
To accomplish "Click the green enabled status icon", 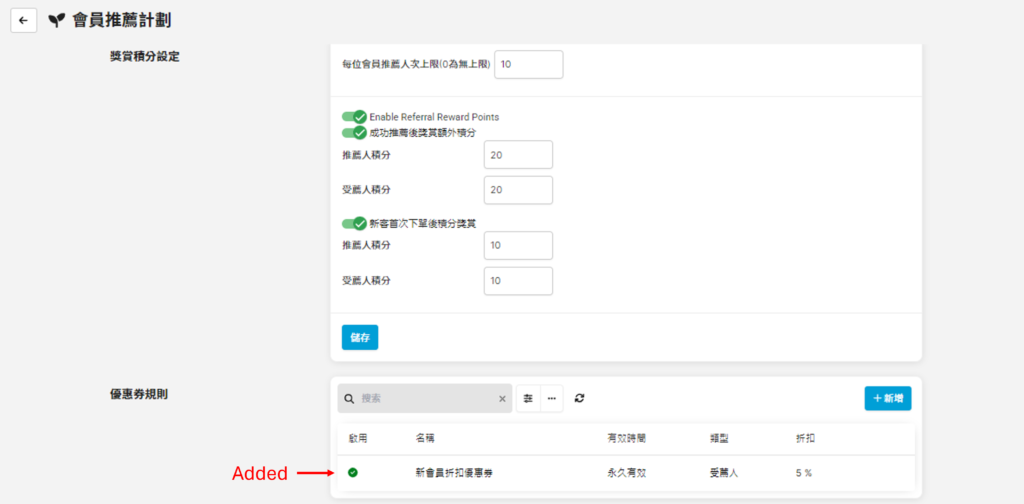I will click(x=353, y=472).
